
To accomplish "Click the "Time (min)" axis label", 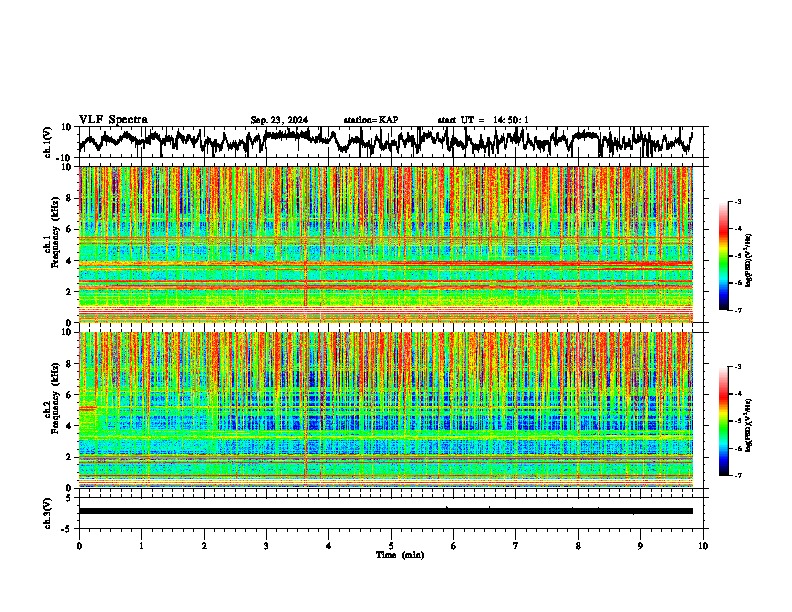I will pos(400,555).
